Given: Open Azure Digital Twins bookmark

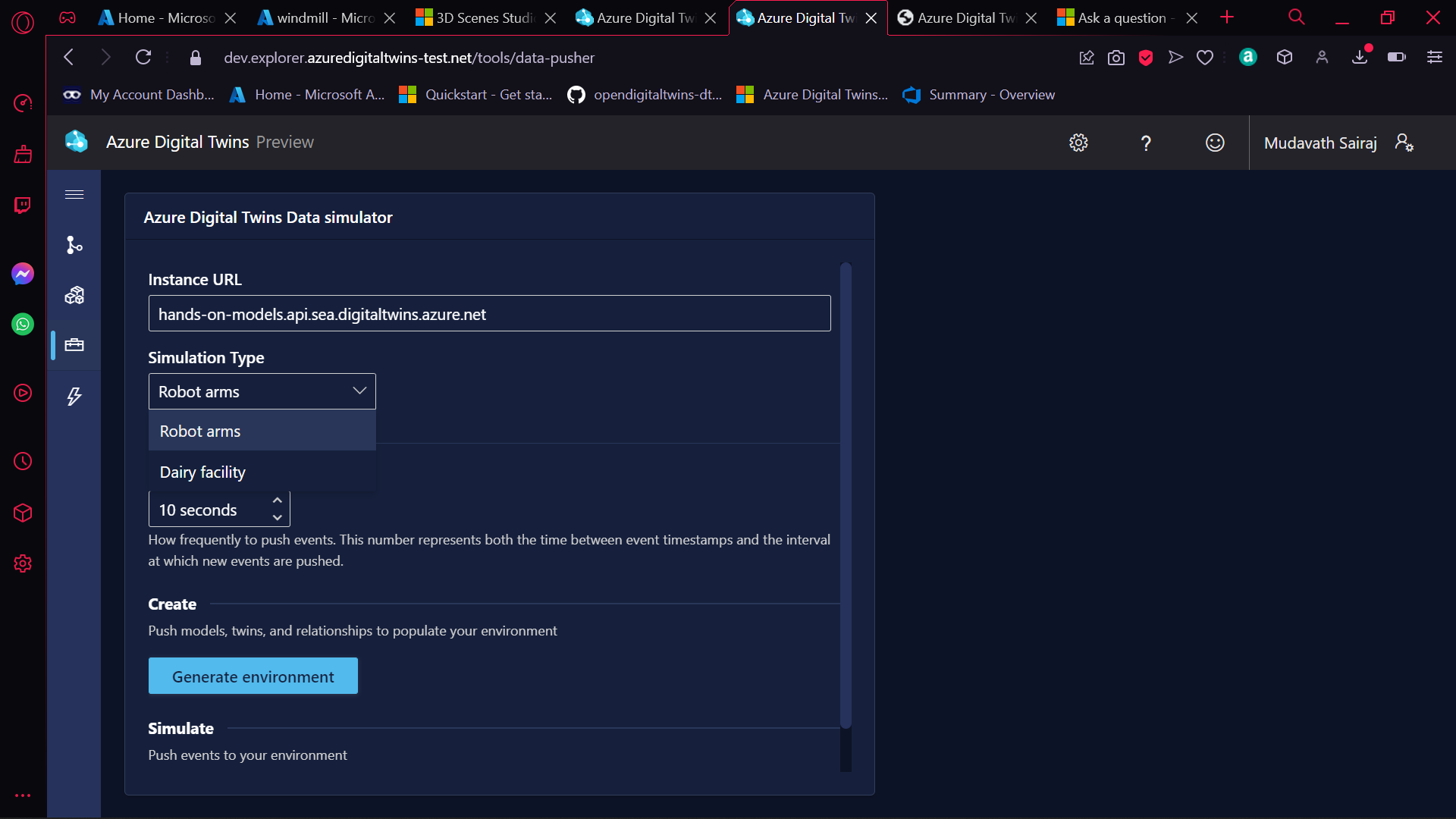Looking at the screenshot, I should pyautogui.click(x=812, y=95).
